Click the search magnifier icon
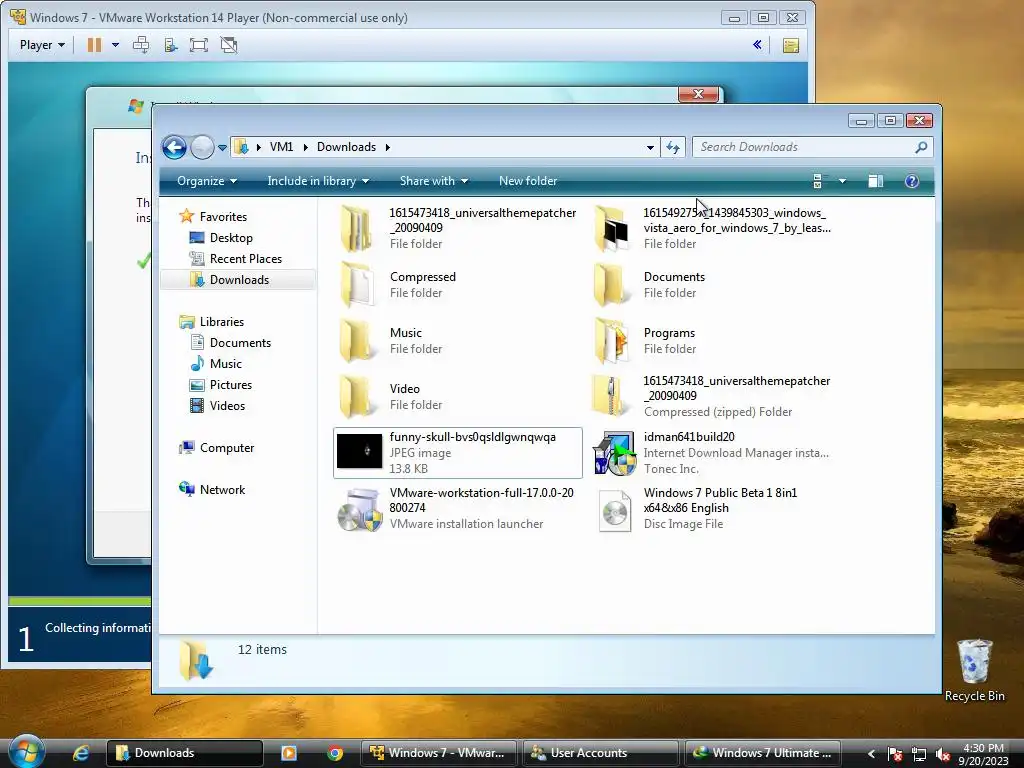 click(921, 147)
